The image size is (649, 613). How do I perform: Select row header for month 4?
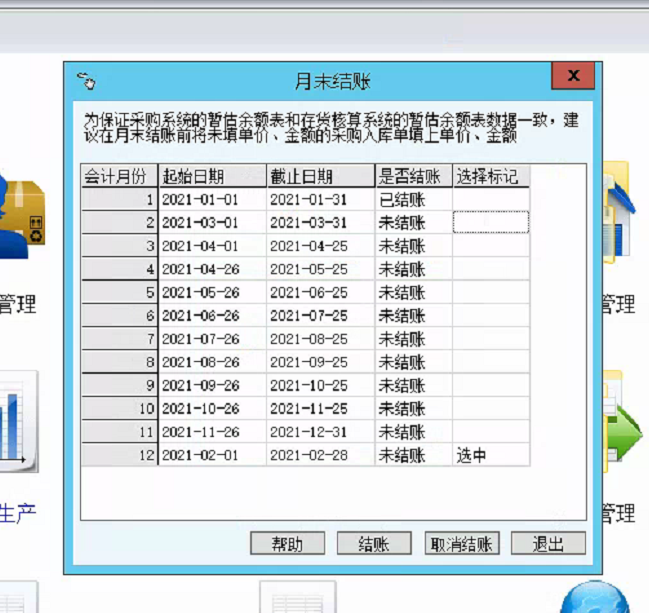pyautogui.click(x=119, y=269)
